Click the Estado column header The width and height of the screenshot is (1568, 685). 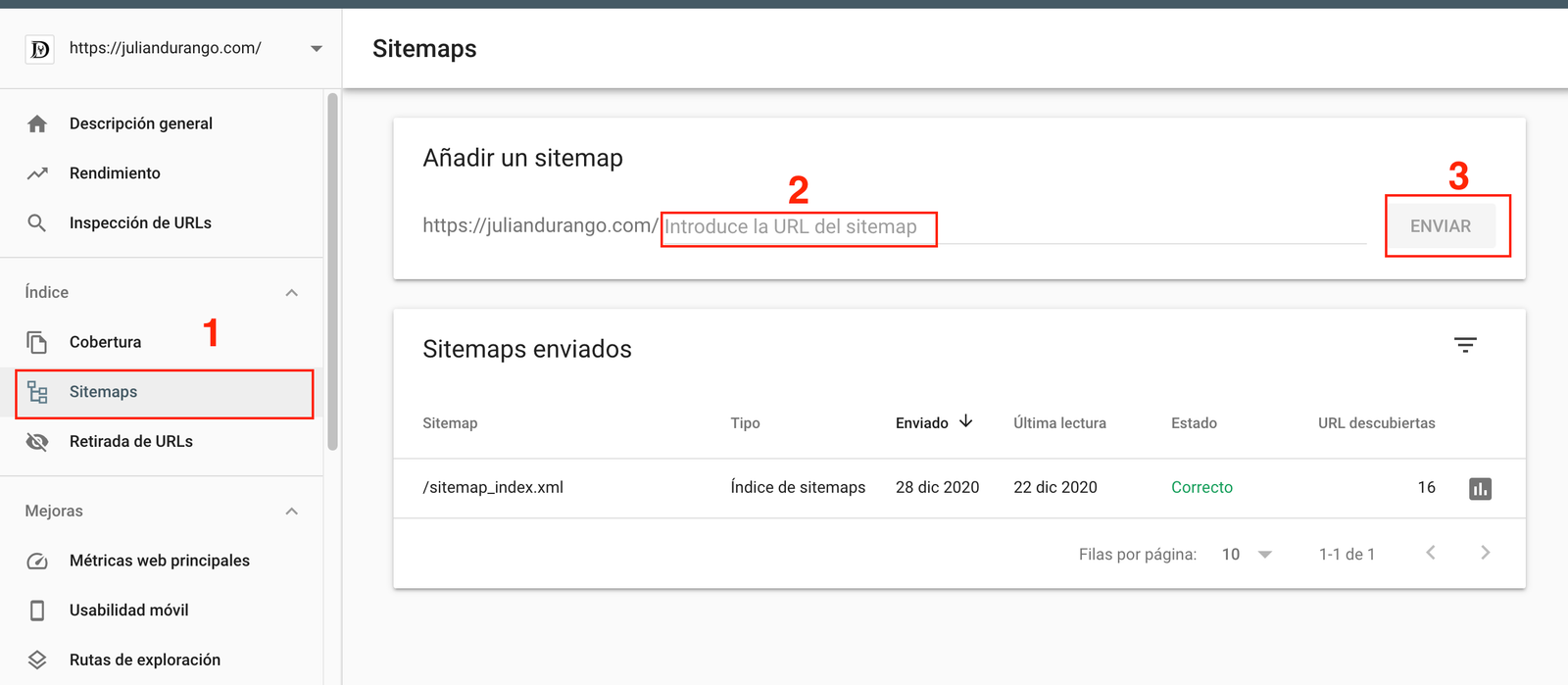click(x=1194, y=423)
